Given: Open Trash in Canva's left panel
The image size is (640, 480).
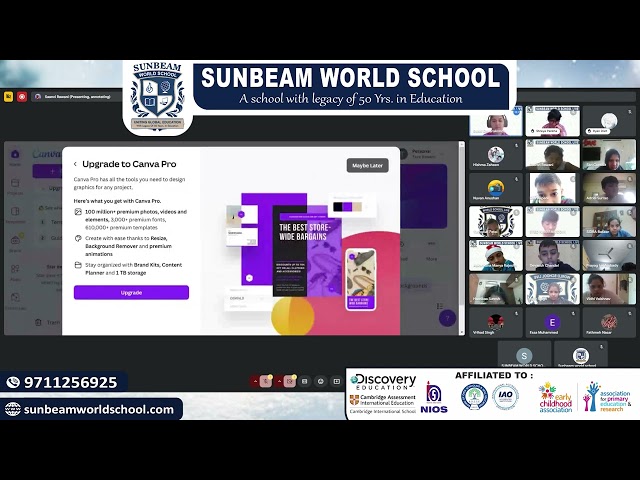Looking at the screenshot, I should click(48, 322).
